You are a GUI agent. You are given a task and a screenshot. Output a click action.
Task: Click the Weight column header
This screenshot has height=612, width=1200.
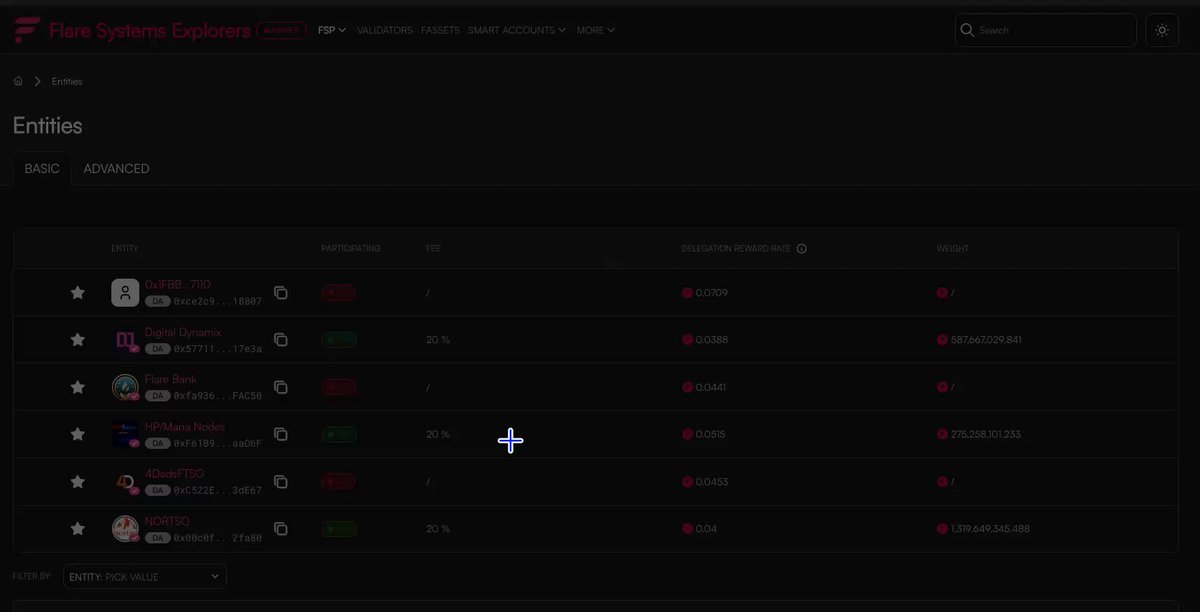point(953,248)
